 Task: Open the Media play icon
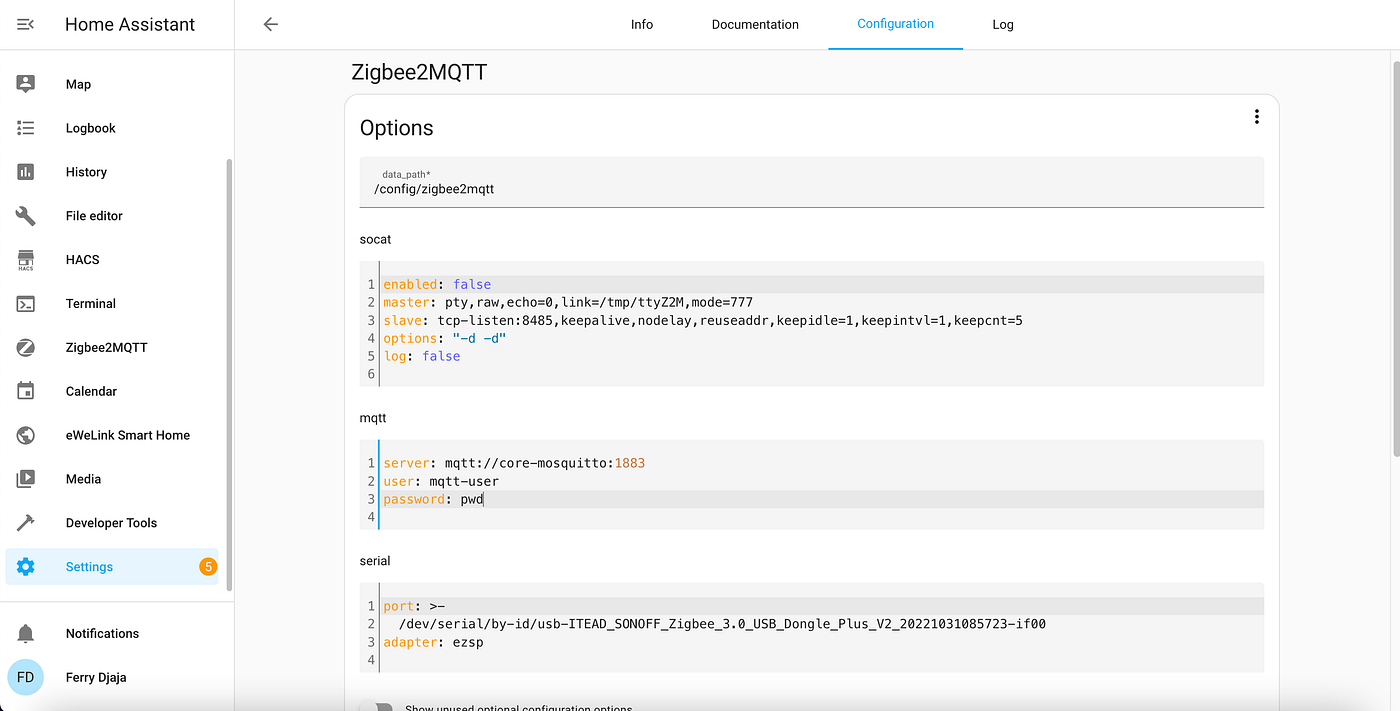point(26,479)
